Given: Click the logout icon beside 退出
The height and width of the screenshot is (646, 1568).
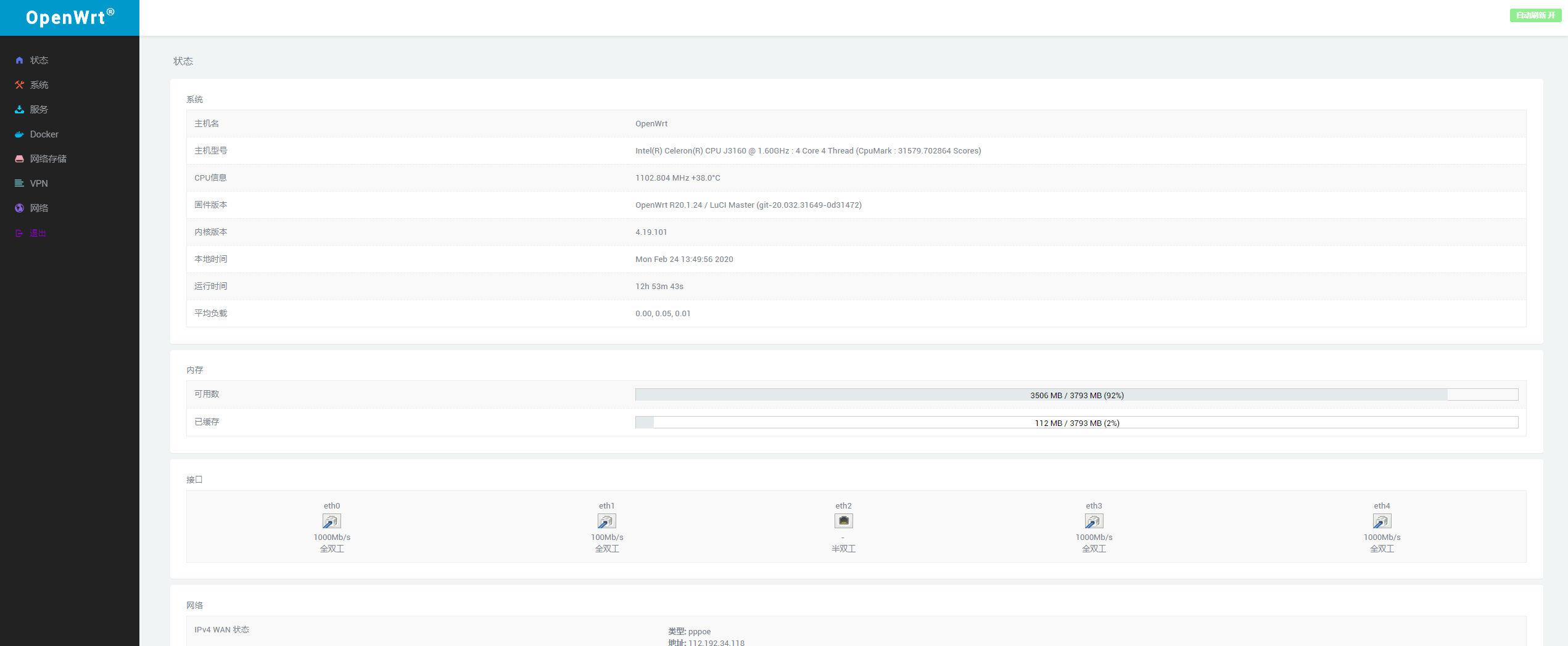Looking at the screenshot, I should click(x=19, y=233).
